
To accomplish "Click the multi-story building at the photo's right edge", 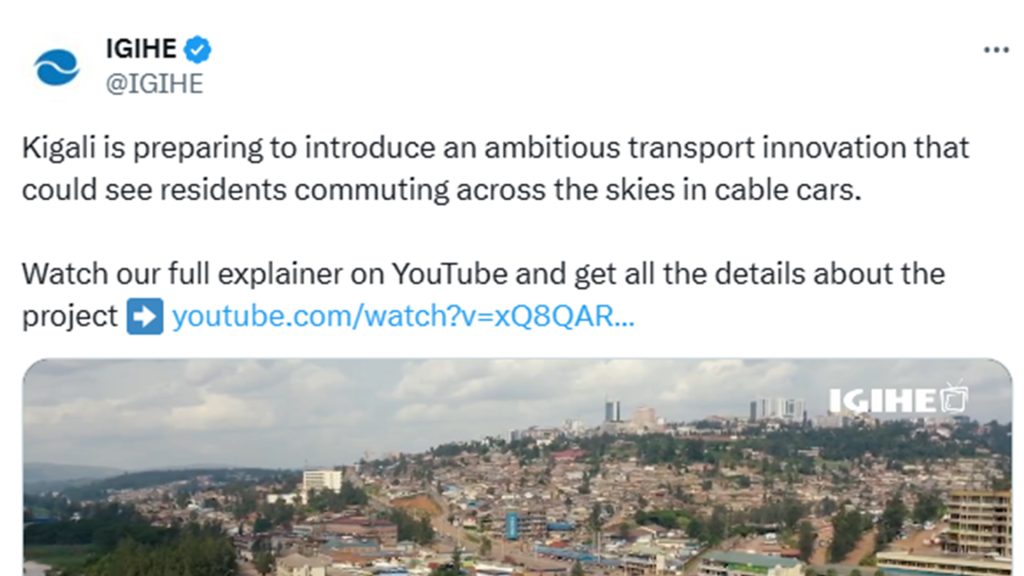I will tap(978, 523).
